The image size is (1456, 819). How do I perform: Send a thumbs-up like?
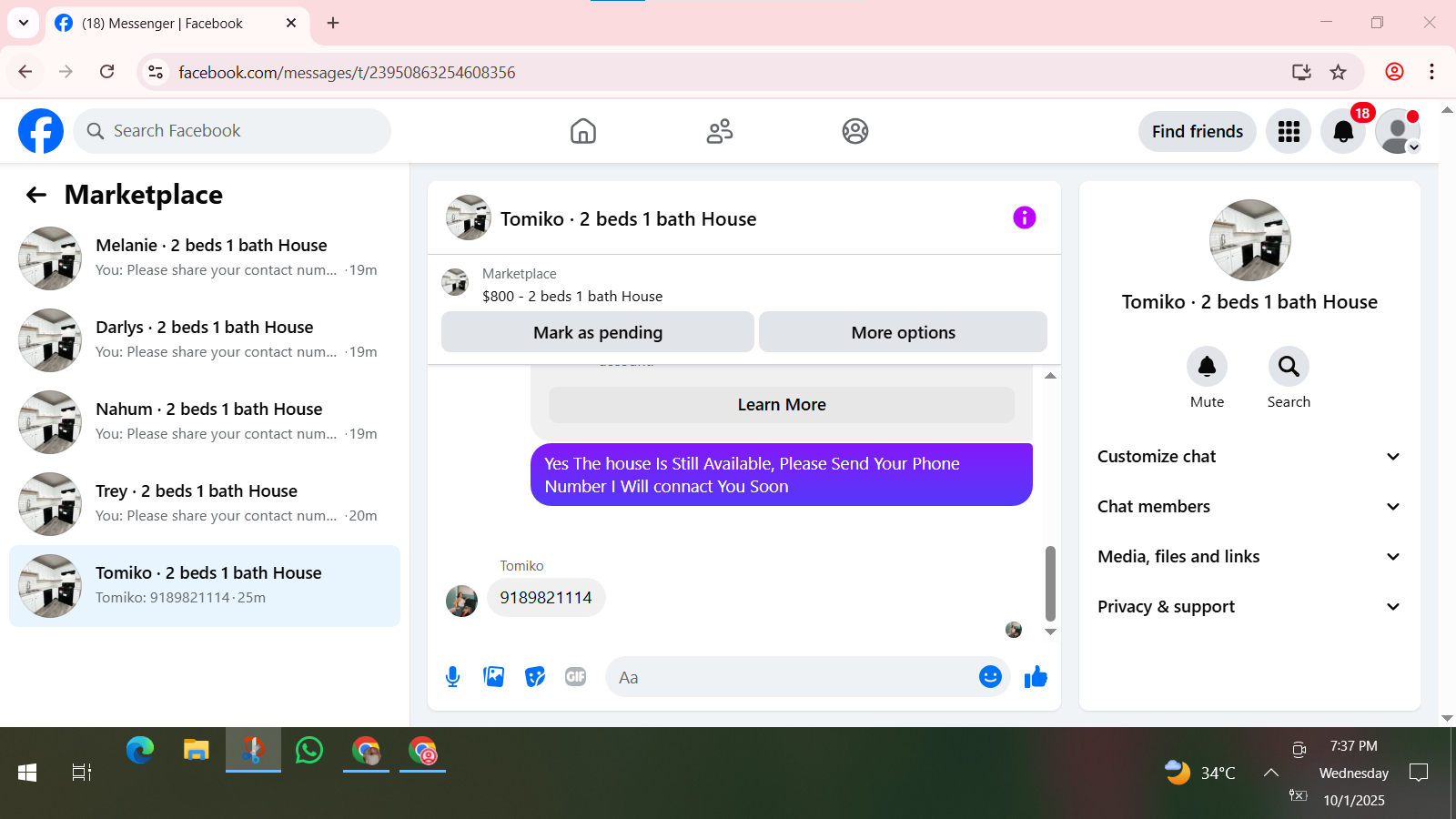point(1036,677)
